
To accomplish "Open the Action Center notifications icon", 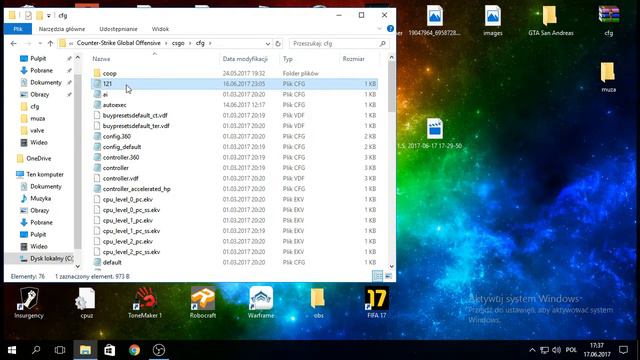I will pos(623,350).
